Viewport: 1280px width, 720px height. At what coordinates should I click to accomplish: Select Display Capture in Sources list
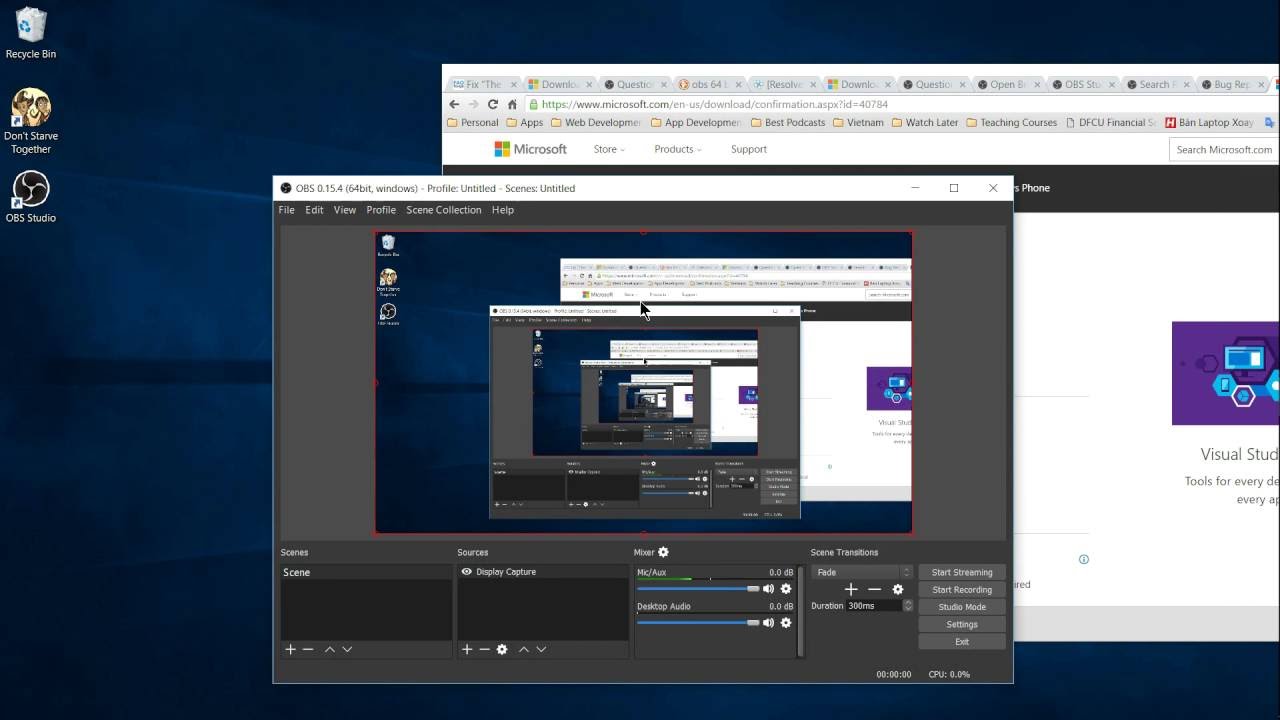543,572
